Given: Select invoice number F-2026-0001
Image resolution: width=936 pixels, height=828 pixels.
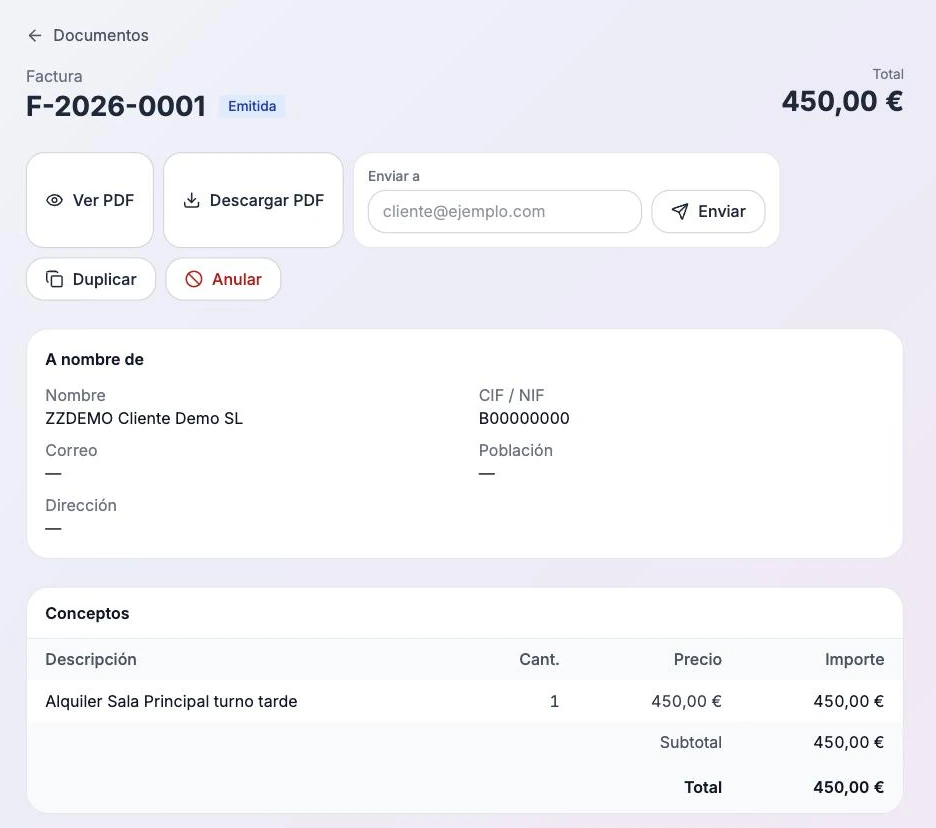Looking at the screenshot, I should tap(116, 106).
